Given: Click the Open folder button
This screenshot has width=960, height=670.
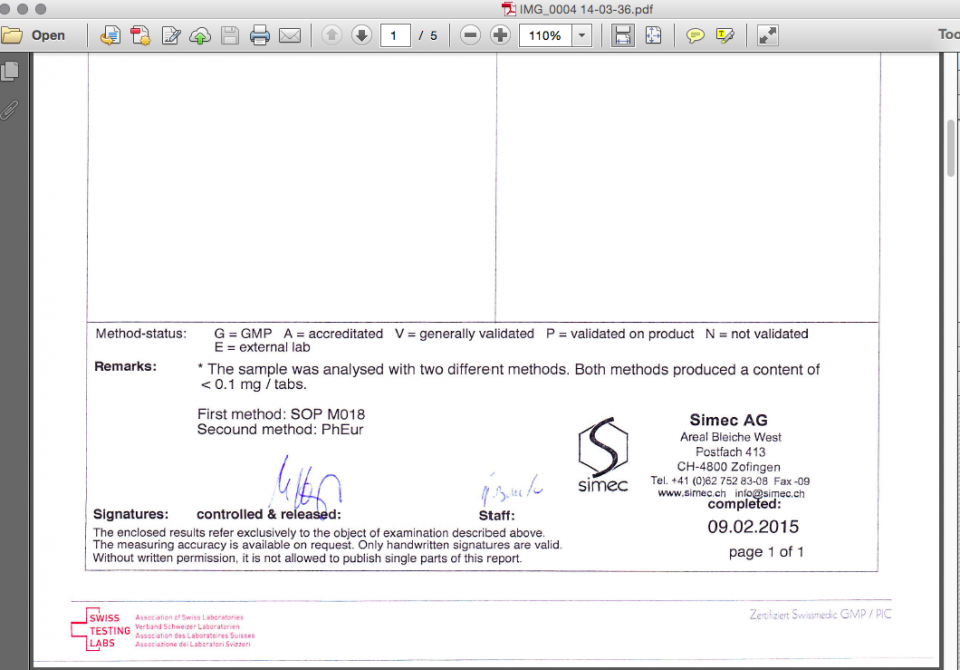Looking at the screenshot, I should click(x=34, y=35).
